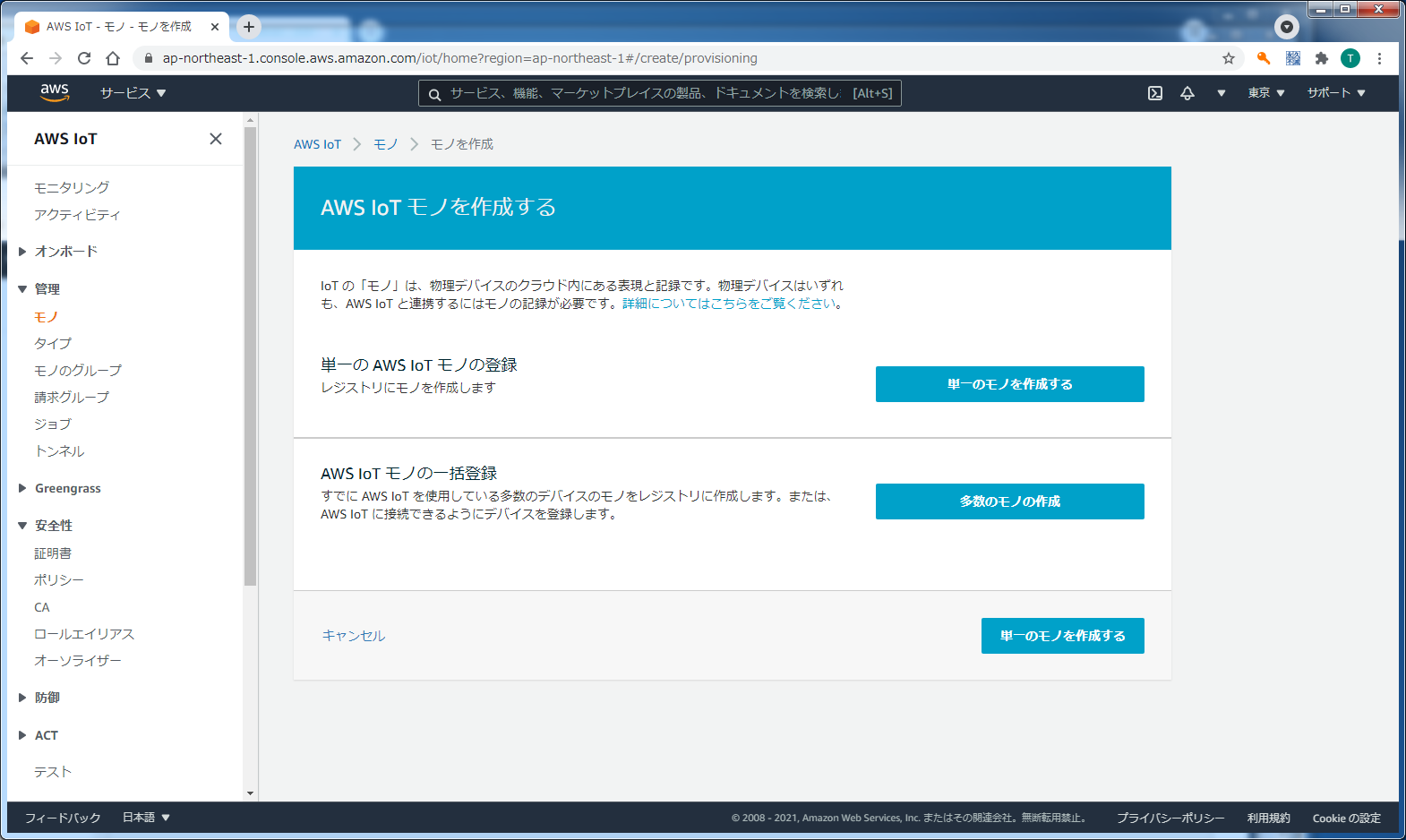This screenshot has height=840, width=1406.
Task: Open the サービス dropdown menu
Action: point(133,93)
